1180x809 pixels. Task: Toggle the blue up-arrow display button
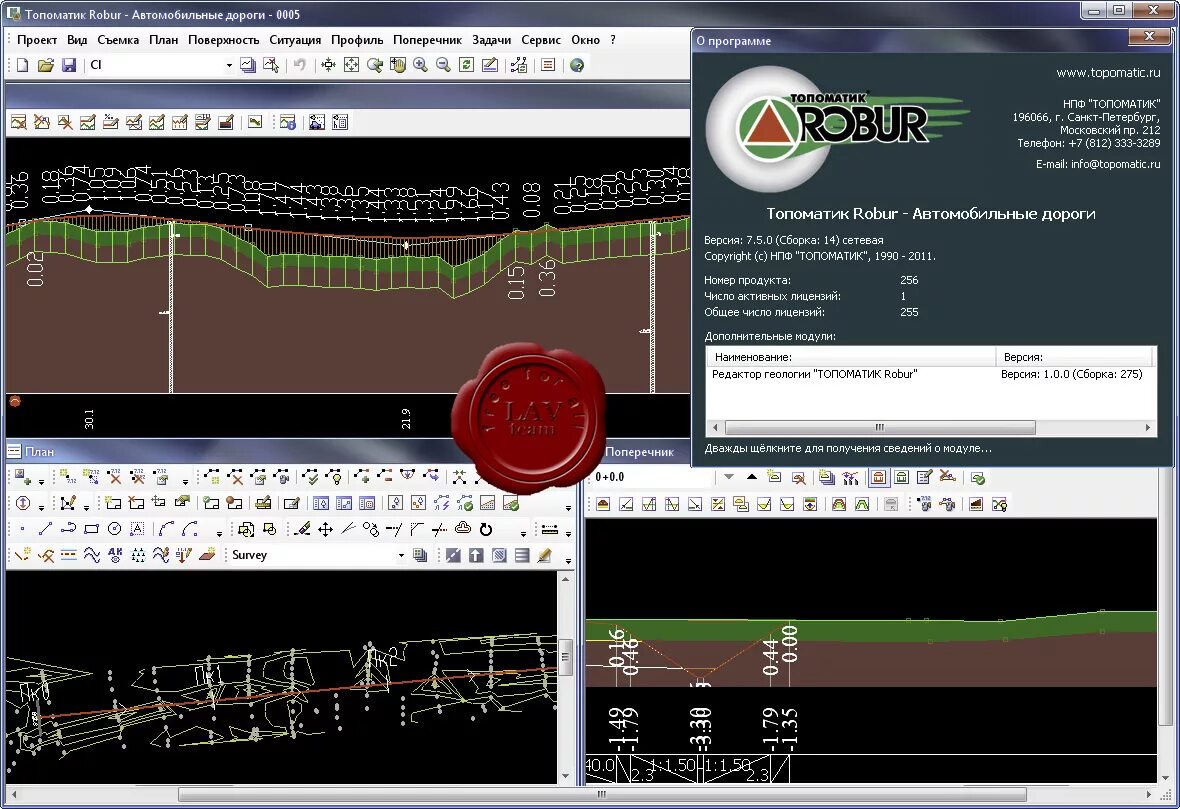point(476,555)
